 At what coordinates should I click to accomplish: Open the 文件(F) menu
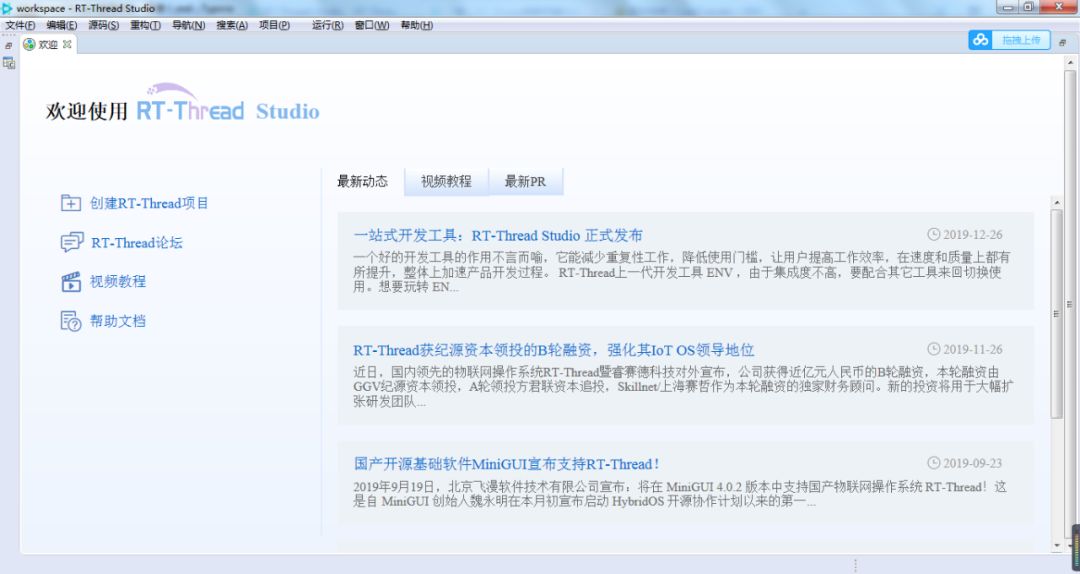[21, 25]
